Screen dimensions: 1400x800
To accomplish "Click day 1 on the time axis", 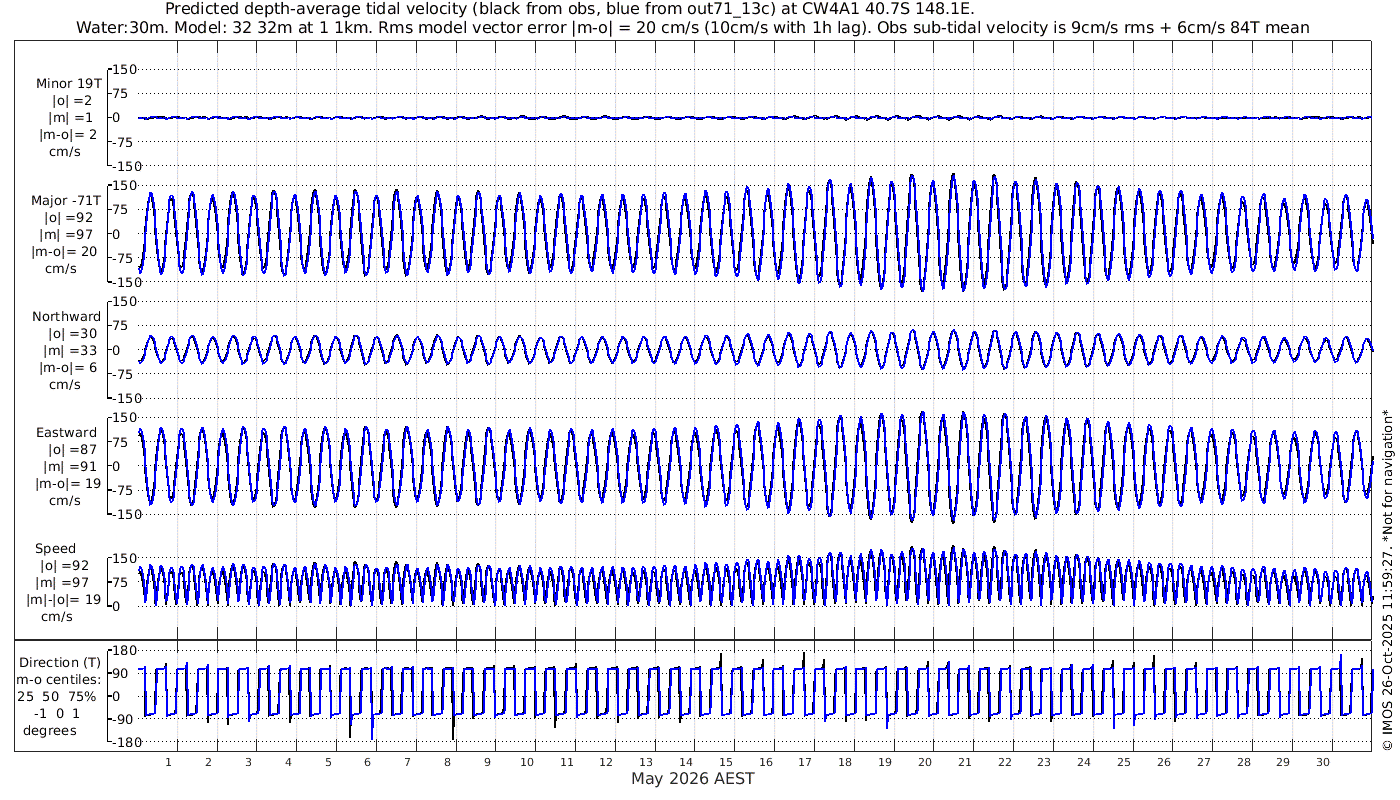I will [169, 762].
